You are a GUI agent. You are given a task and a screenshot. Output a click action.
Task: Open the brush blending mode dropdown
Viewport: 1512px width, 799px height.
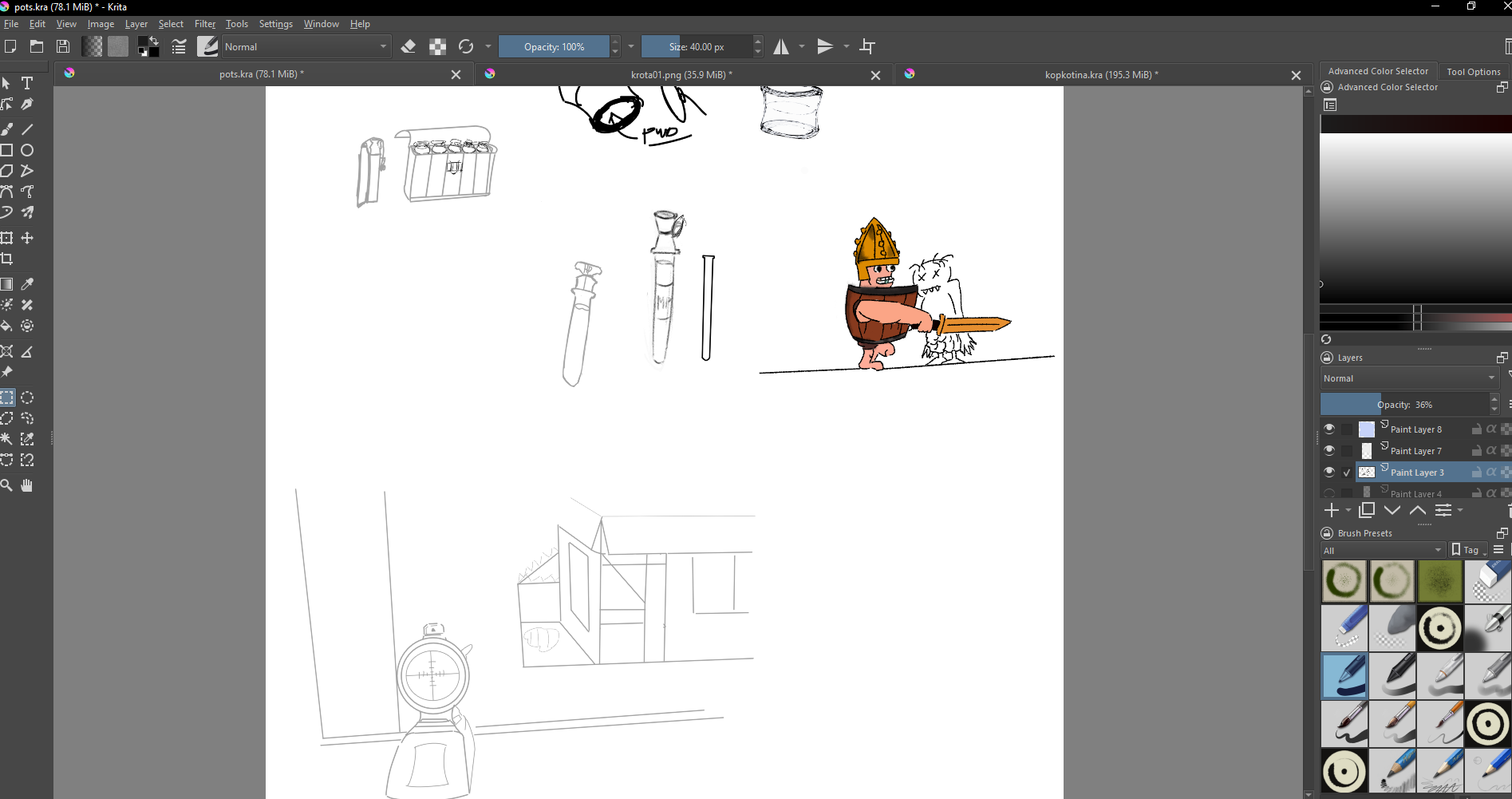pos(305,46)
